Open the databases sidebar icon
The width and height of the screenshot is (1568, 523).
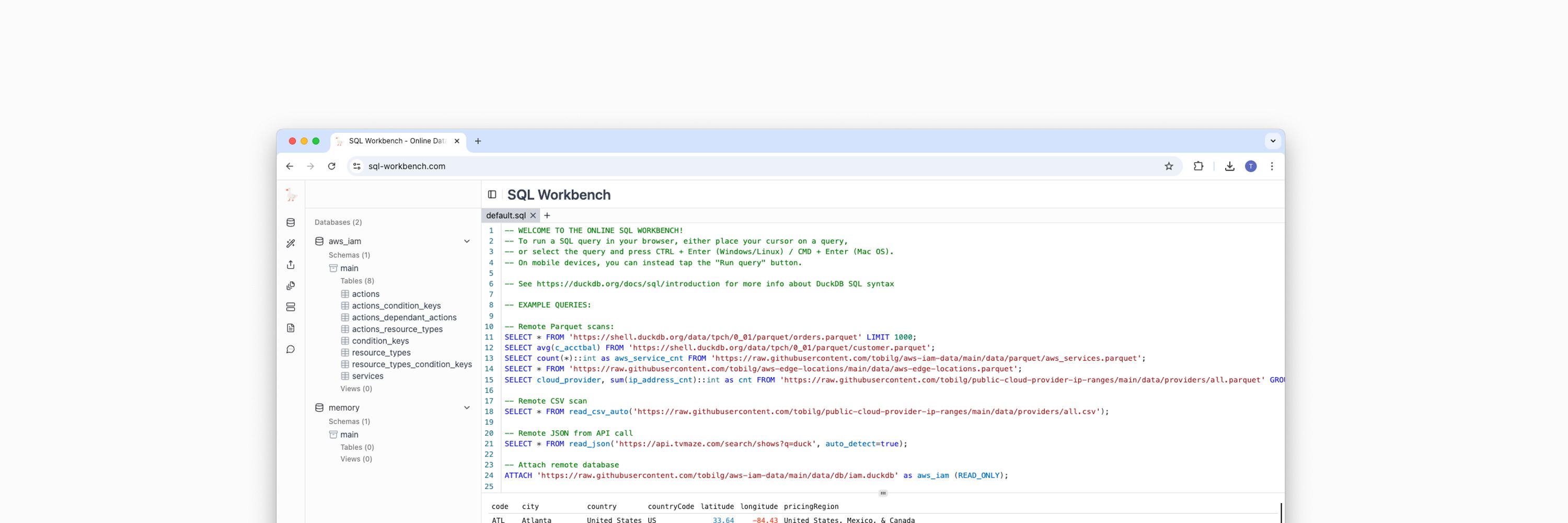coord(291,222)
